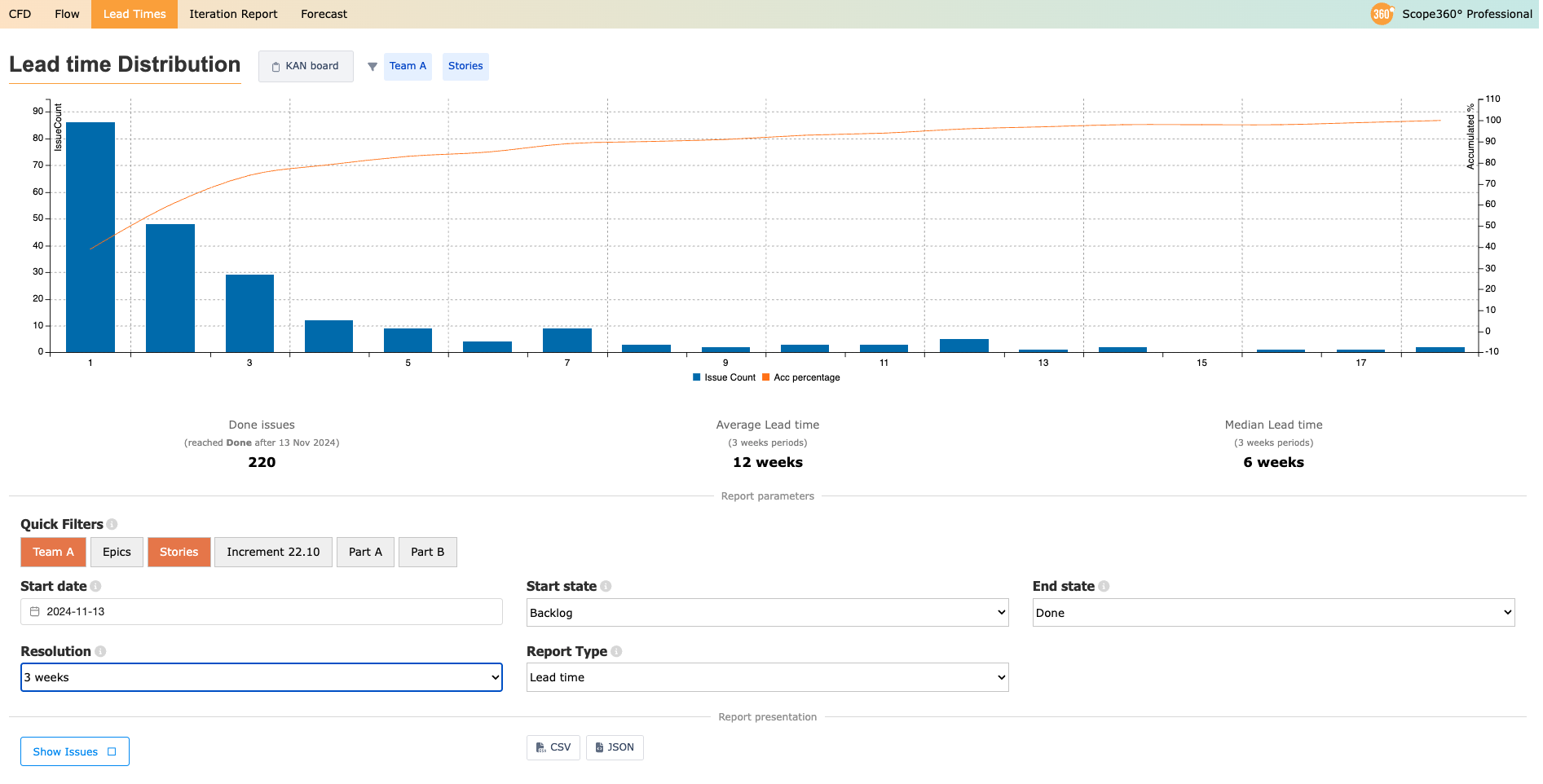Open the Start state dropdown
The height and width of the screenshot is (784, 1543).
pos(767,613)
